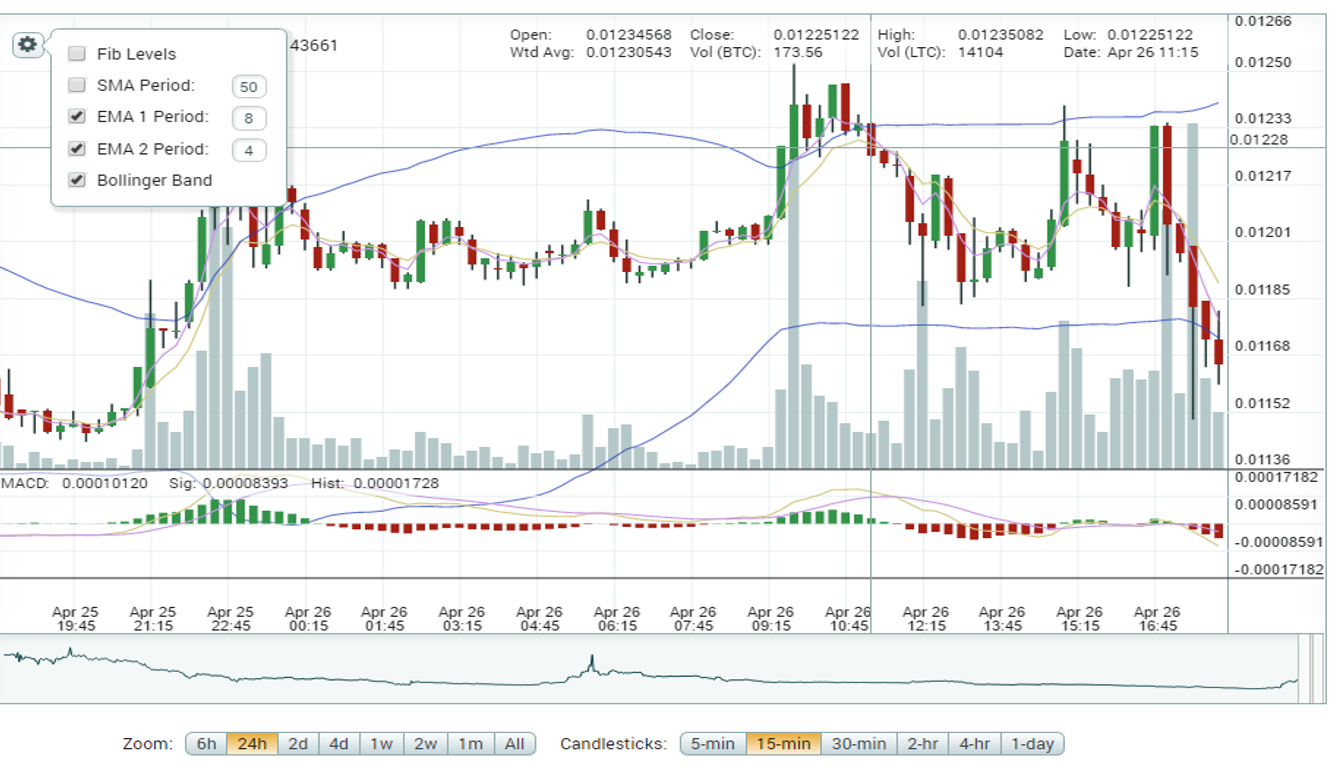Choose the 4d zoom range

(x=339, y=744)
